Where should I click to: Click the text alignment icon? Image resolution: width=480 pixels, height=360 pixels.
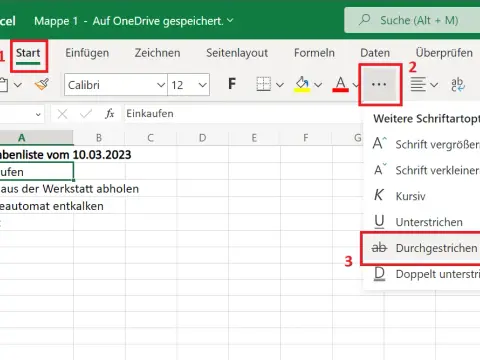[418, 84]
